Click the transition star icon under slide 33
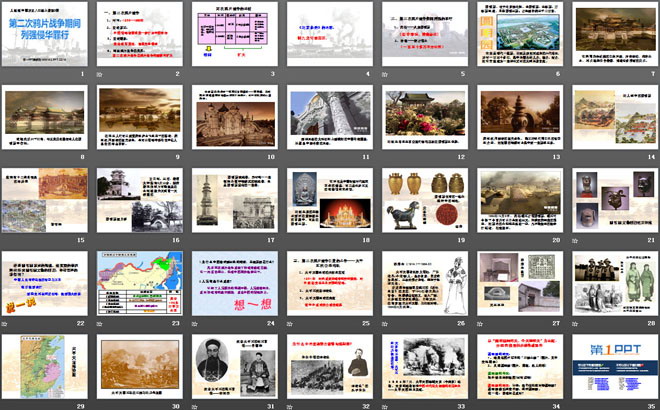 385,407
